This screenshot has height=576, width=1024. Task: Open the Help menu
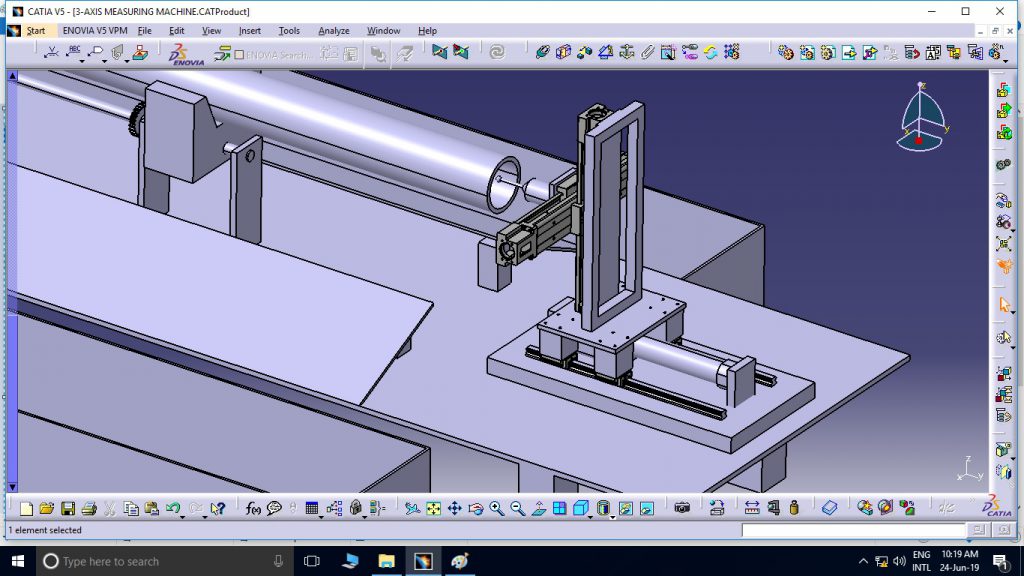[x=427, y=31]
